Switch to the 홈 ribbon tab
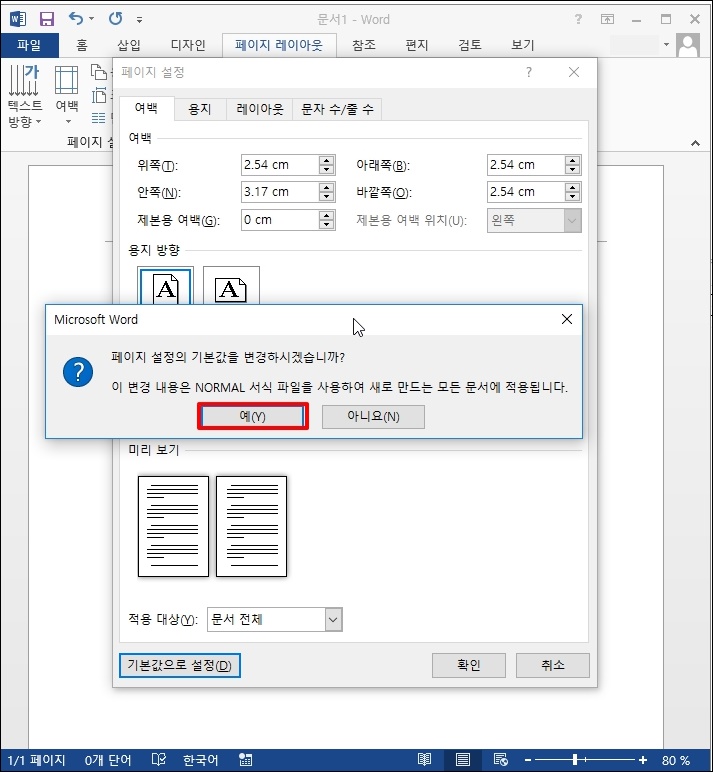The image size is (713, 772). tap(82, 45)
